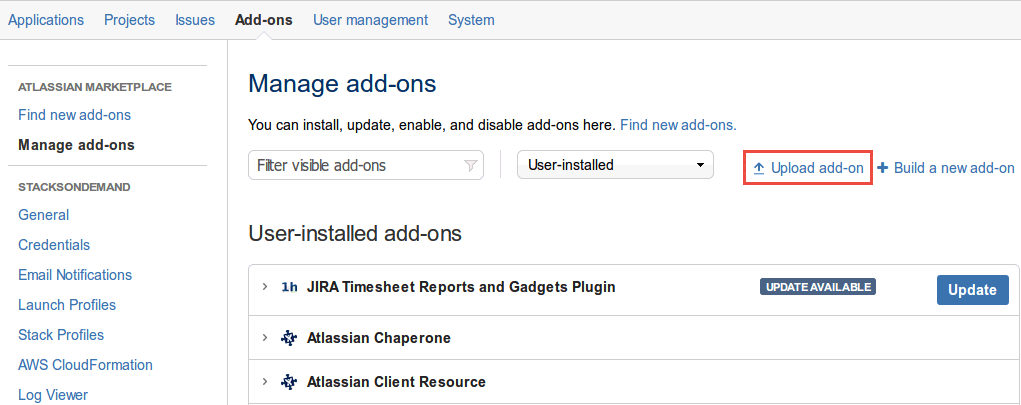The height and width of the screenshot is (405, 1021).
Task: Click the Upload add-on link
Action: pos(817,168)
